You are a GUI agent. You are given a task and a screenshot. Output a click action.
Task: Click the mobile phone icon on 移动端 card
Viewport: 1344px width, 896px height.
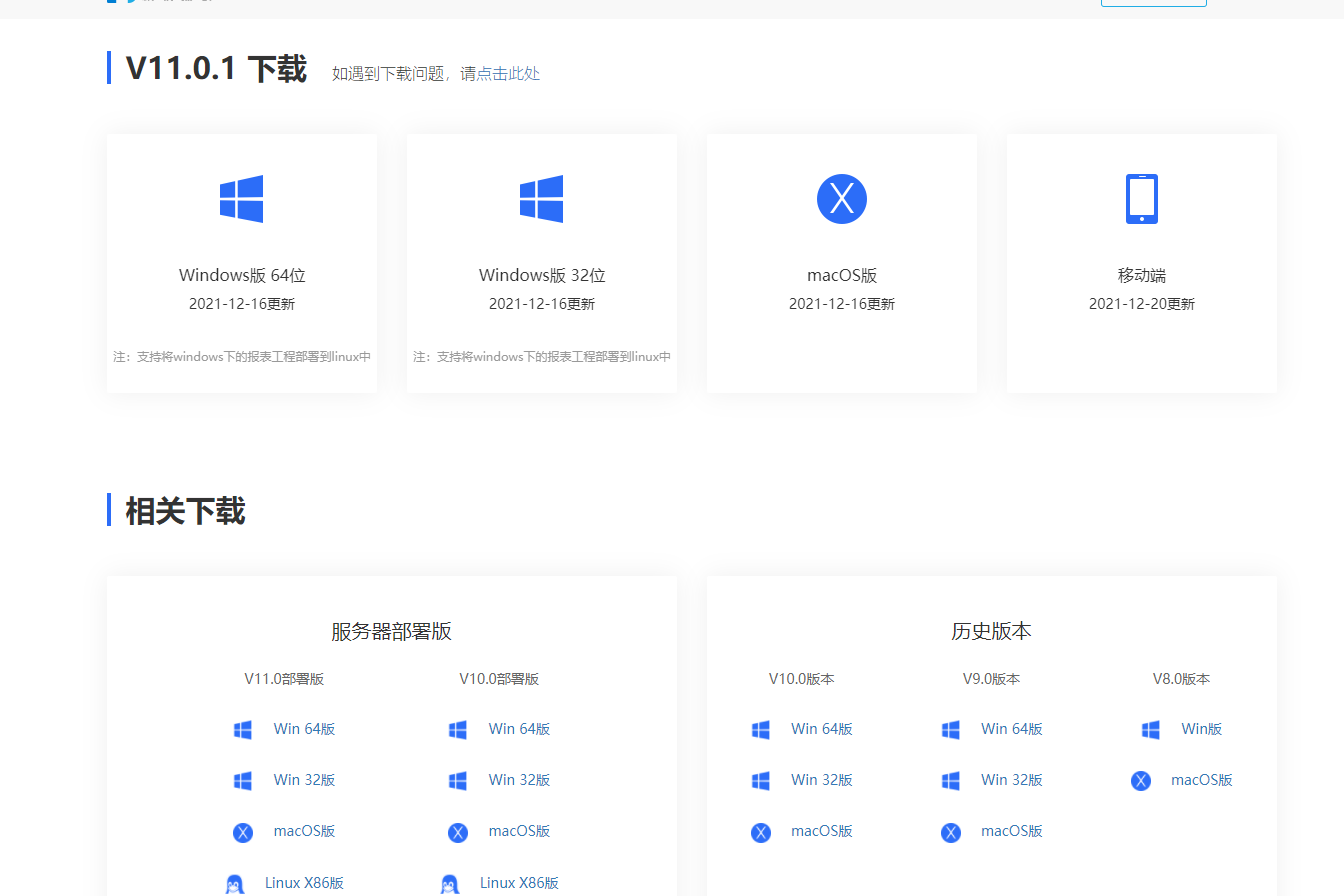tap(1141, 198)
